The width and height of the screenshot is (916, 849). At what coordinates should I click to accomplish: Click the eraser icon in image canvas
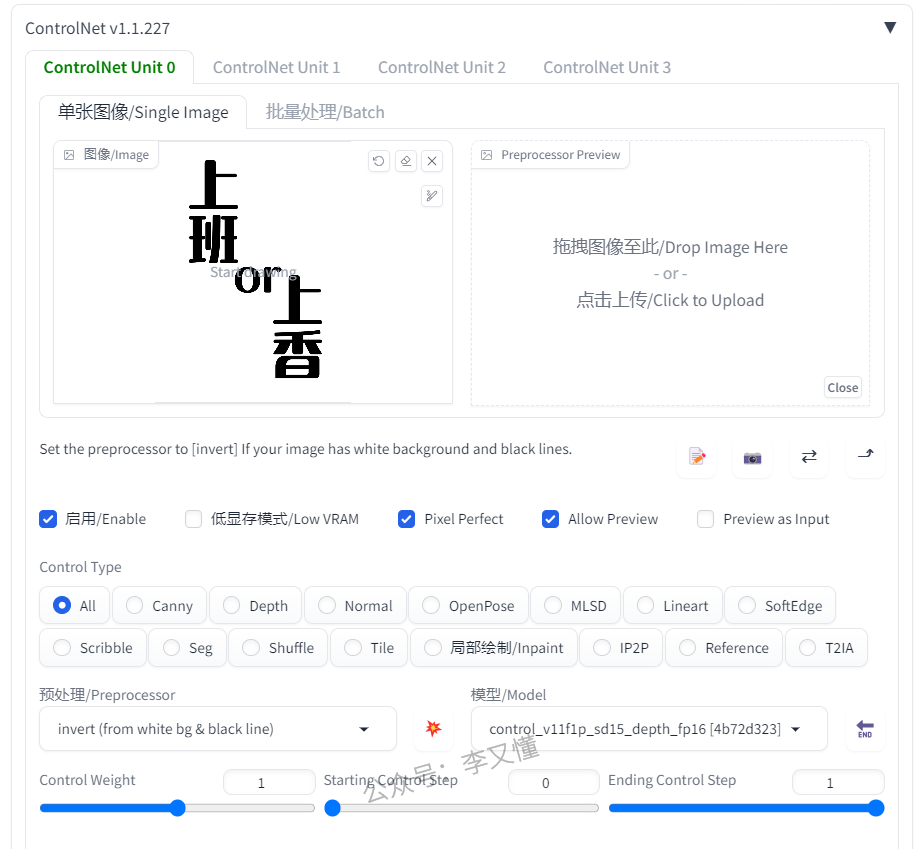point(405,161)
